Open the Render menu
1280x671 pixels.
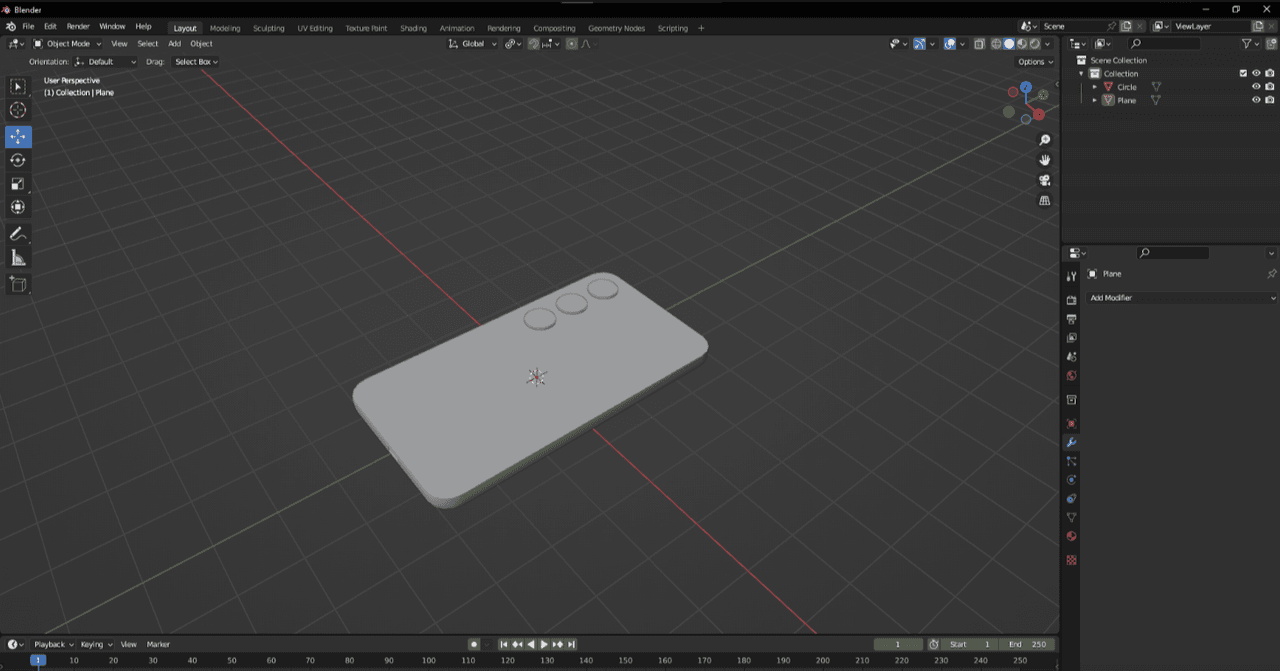[x=78, y=26]
